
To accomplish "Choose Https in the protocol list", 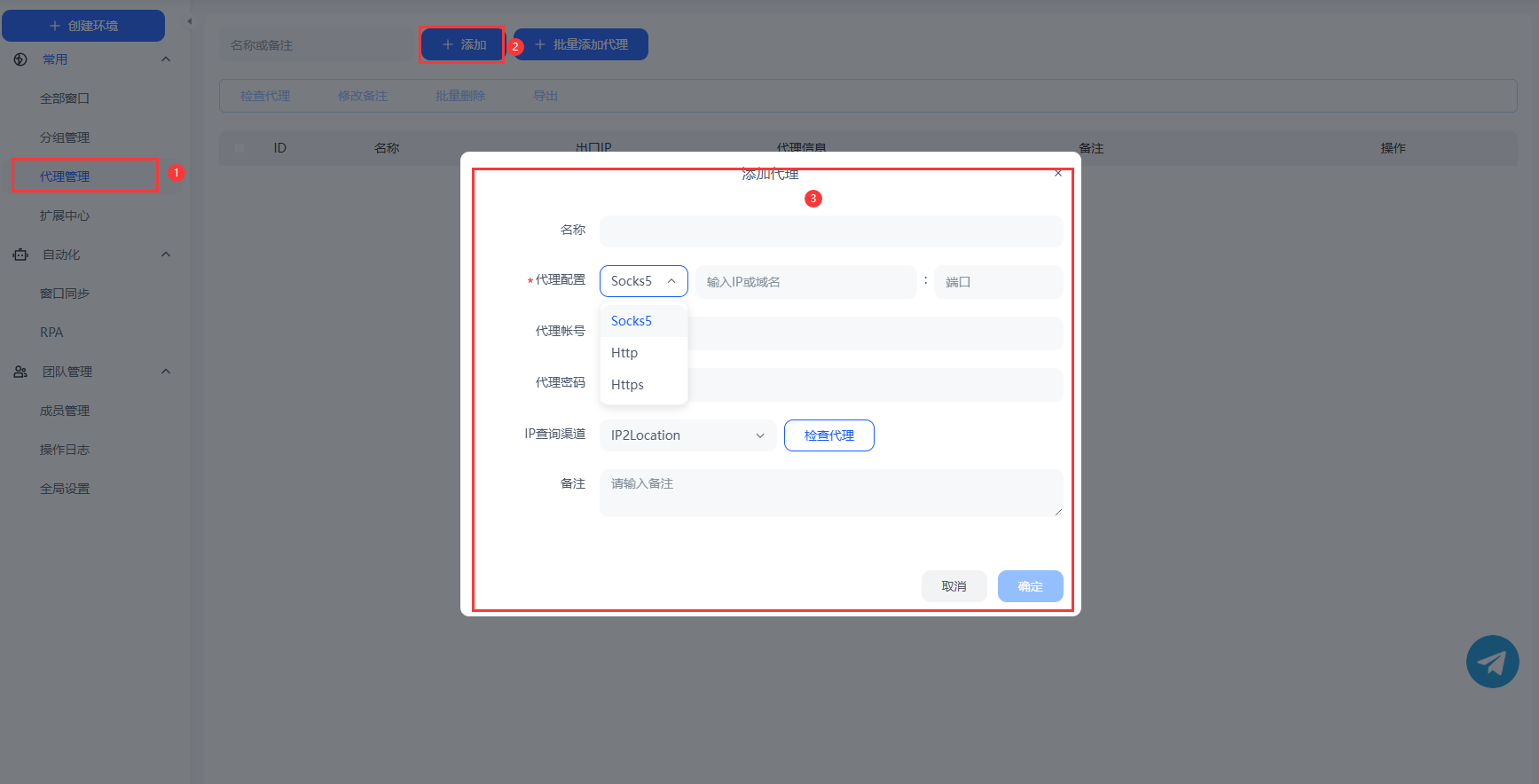I will point(627,385).
